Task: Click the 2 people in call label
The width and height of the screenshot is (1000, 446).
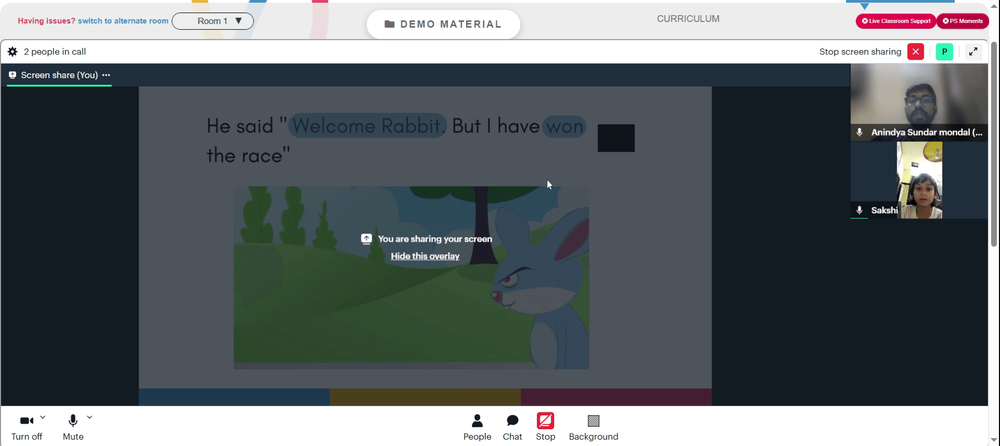Action: (x=55, y=52)
